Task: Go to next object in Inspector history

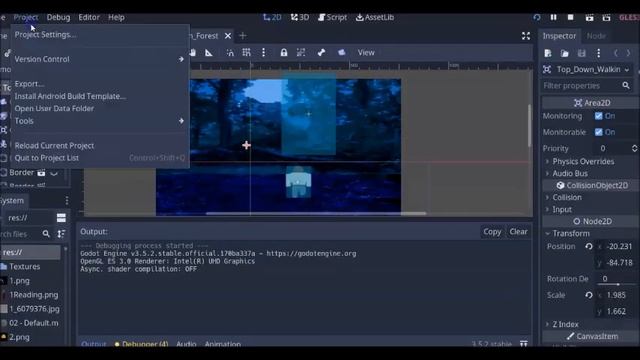Action: [629, 53]
